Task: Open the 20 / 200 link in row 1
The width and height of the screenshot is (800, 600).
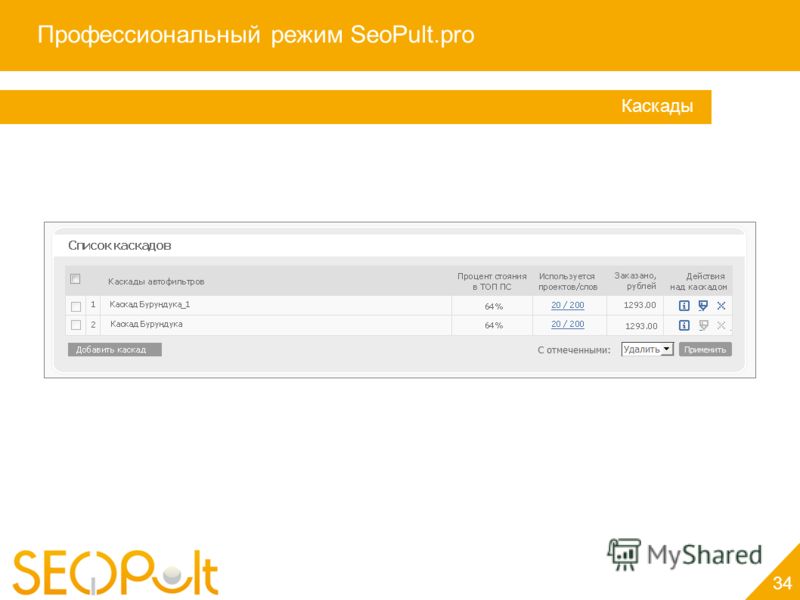Action: coord(567,305)
